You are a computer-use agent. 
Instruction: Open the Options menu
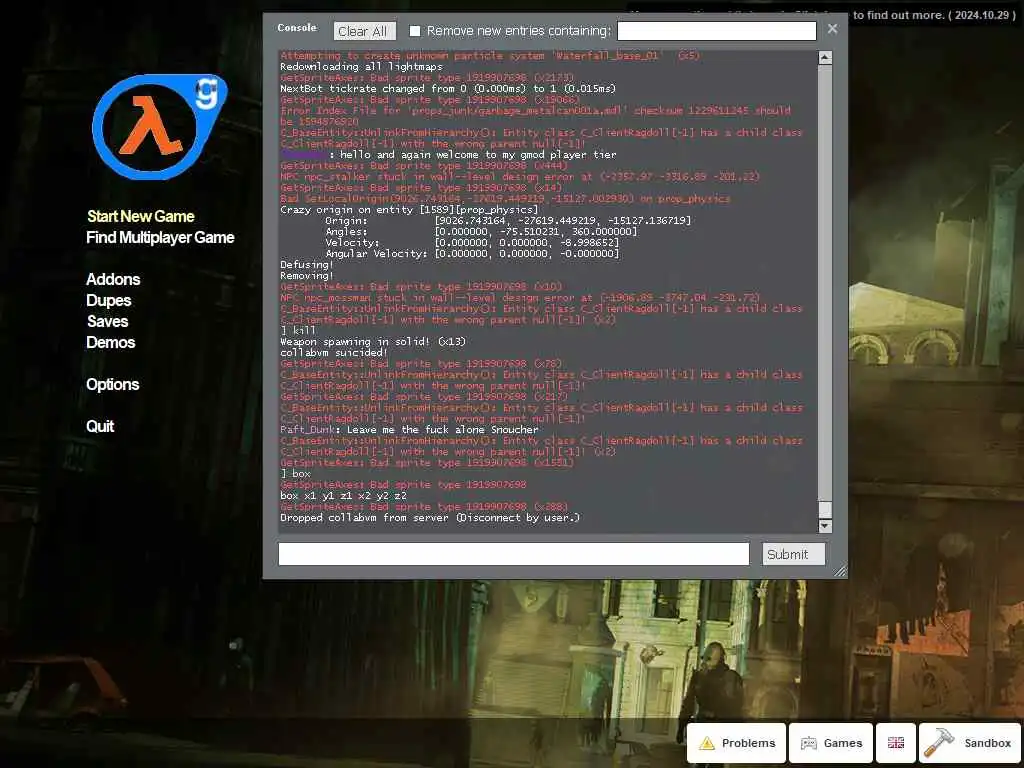(x=112, y=385)
